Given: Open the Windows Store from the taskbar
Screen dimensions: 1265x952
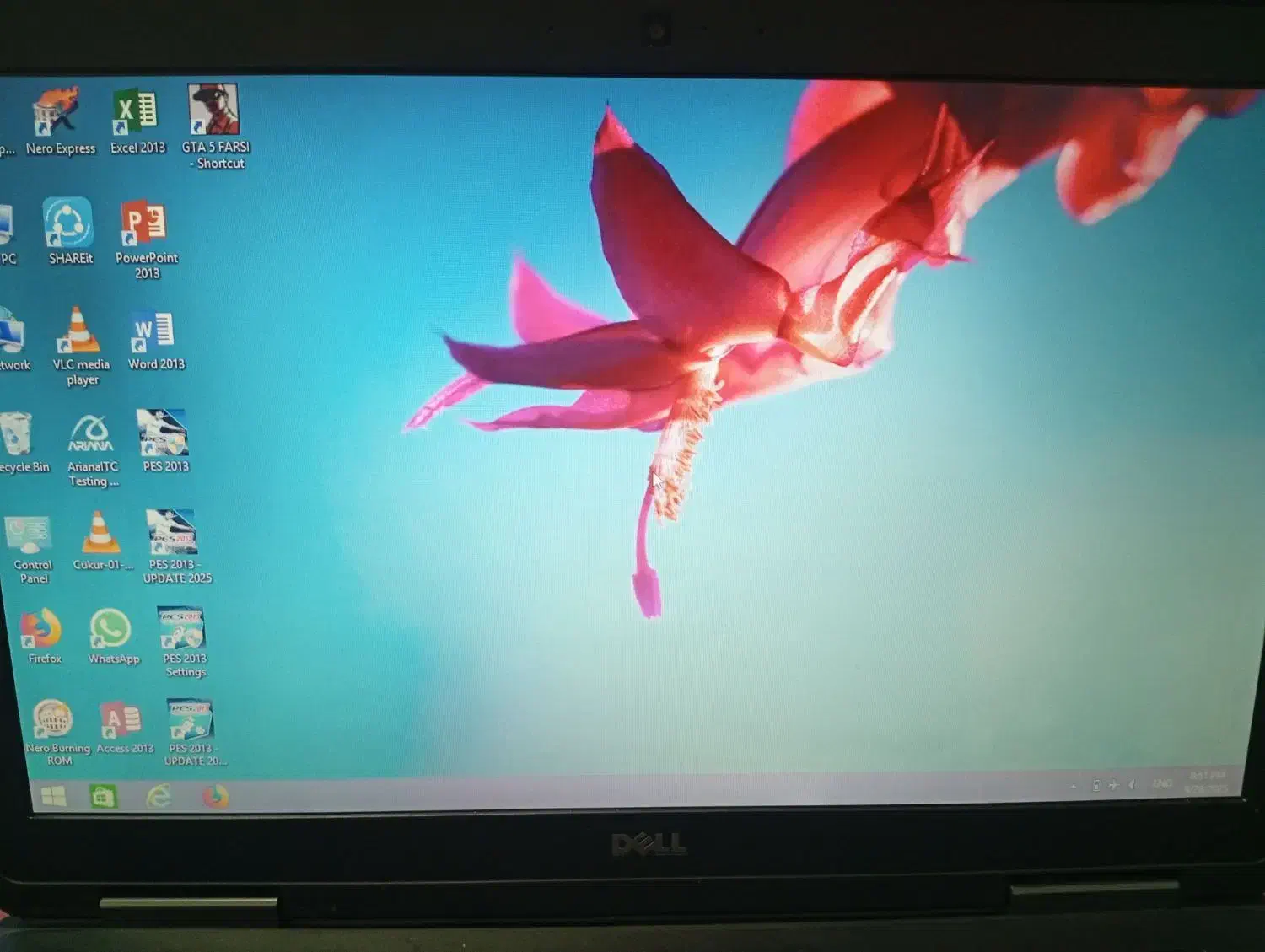Looking at the screenshot, I should click(104, 796).
